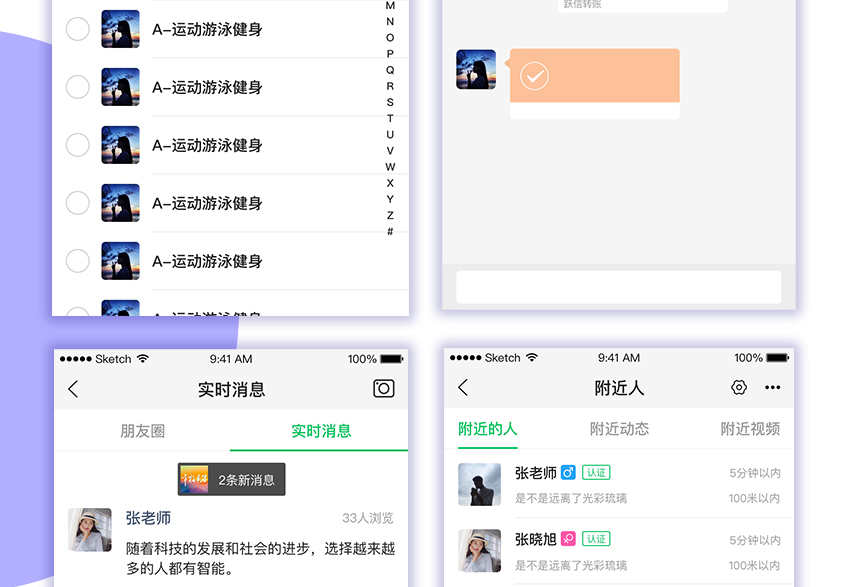
Task: Open 张晓旭 avatar in nearby list
Action: tap(479, 550)
